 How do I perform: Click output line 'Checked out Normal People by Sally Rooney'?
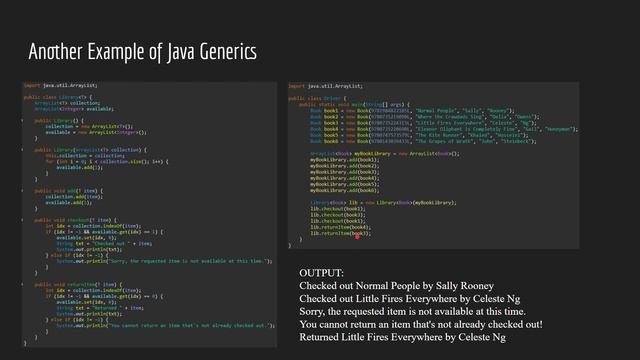click(396, 286)
